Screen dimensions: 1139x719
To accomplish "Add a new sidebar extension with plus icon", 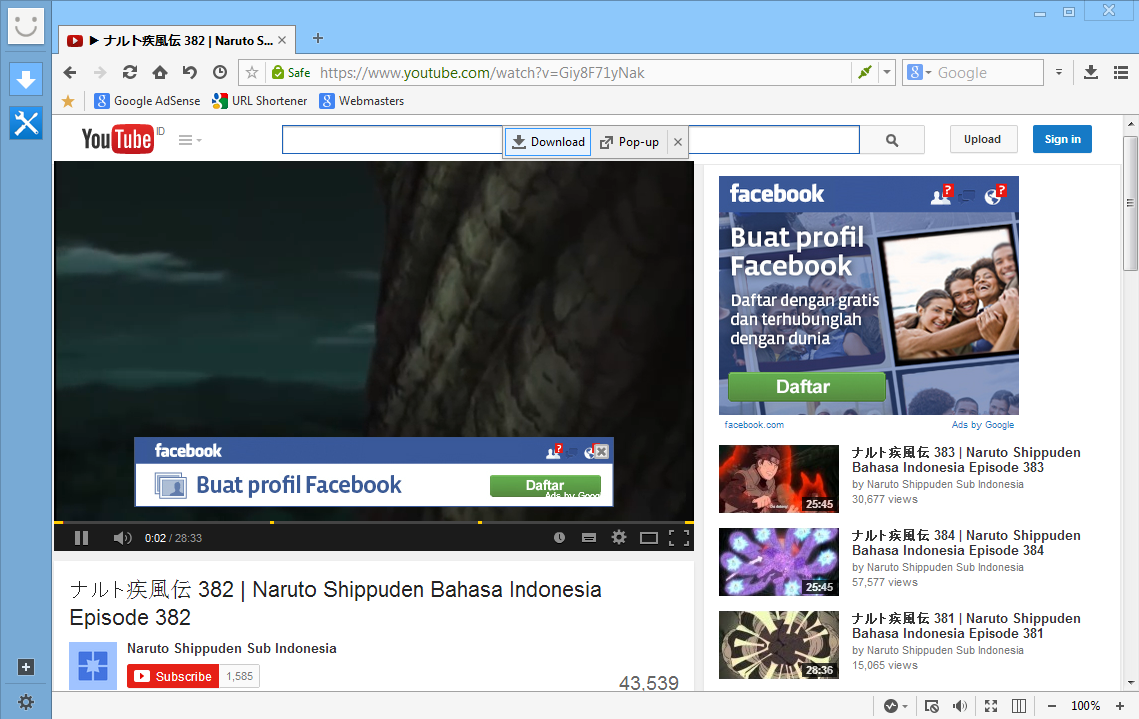I will pyautogui.click(x=25, y=667).
